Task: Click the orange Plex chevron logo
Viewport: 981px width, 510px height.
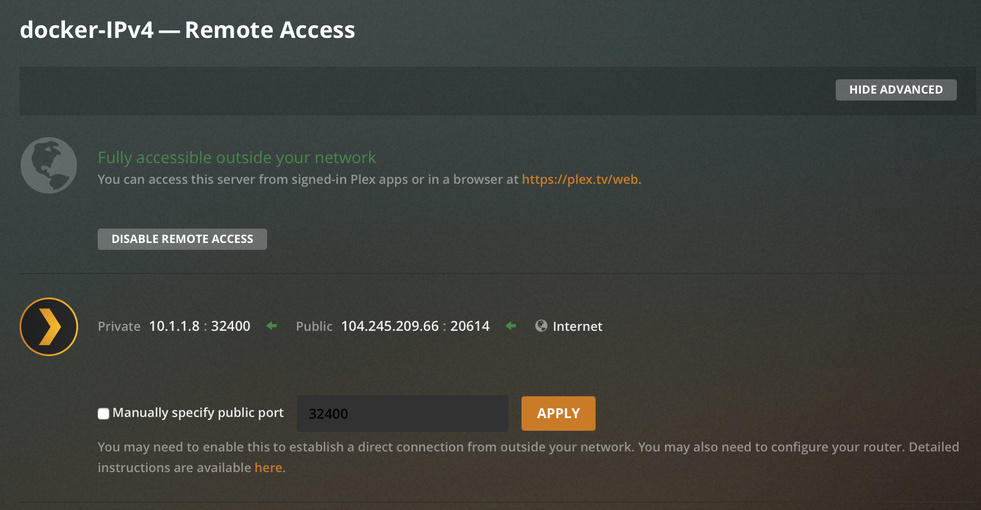Action: tap(49, 326)
